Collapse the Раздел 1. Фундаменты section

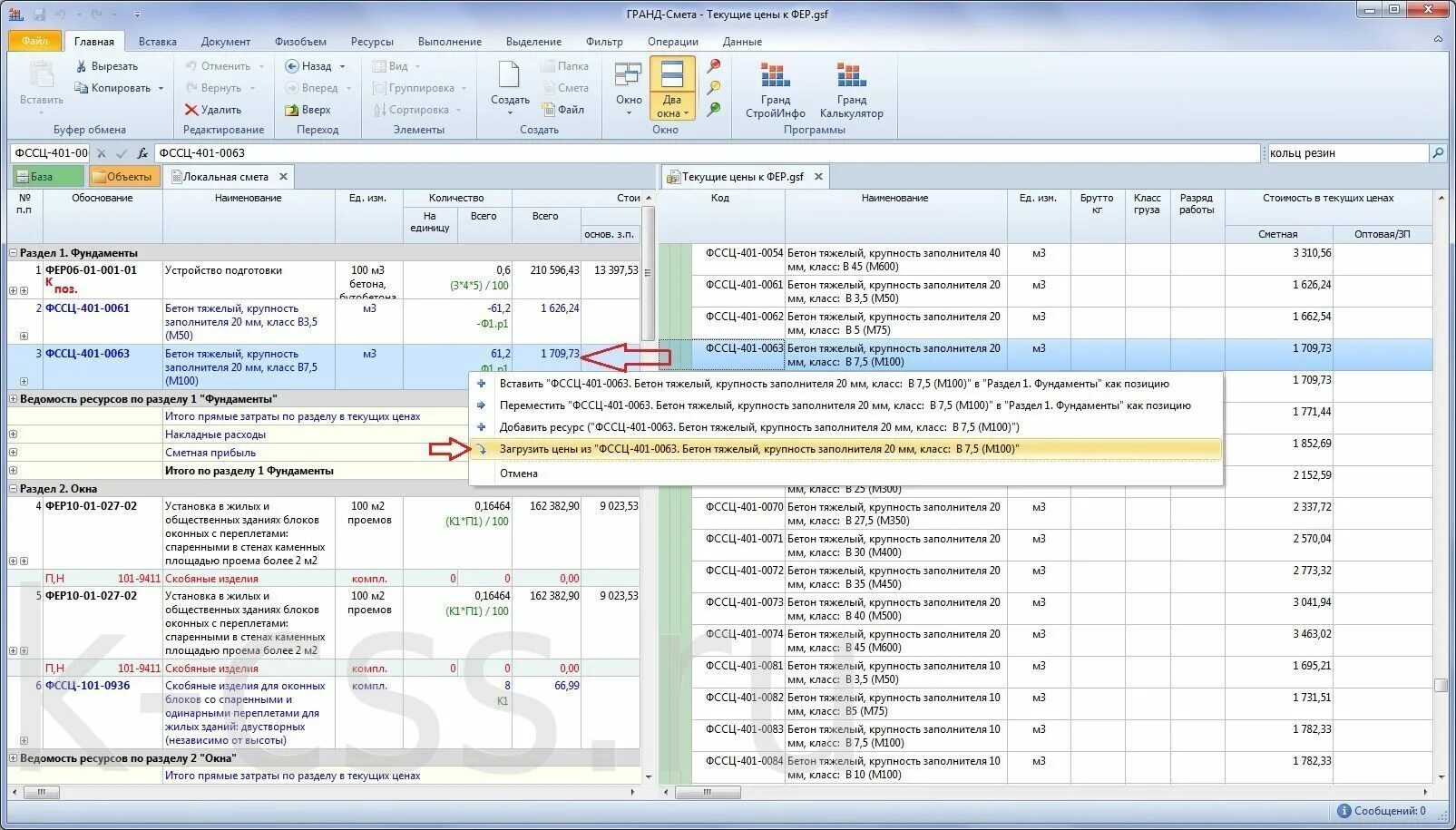click(14, 253)
